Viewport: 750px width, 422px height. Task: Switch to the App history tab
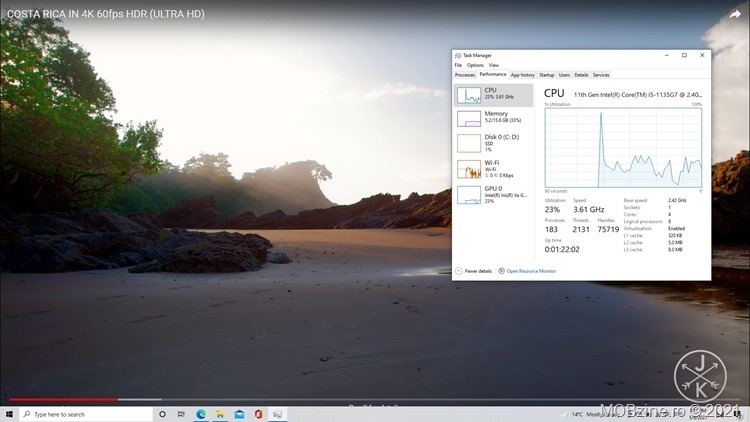point(522,75)
